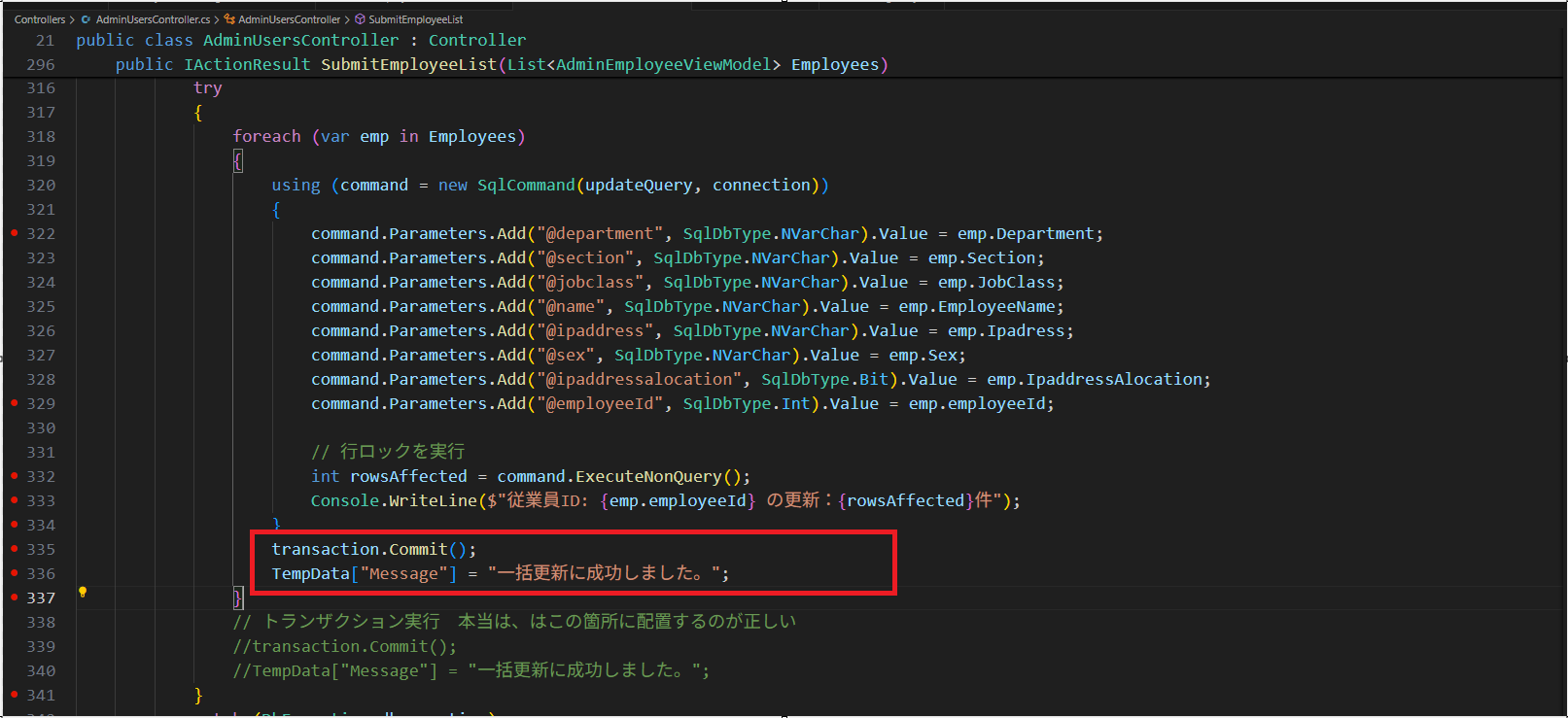Click the 'foreach' keyword on line 318
This screenshot has height=718, width=1568.
pyautogui.click(x=266, y=136)
